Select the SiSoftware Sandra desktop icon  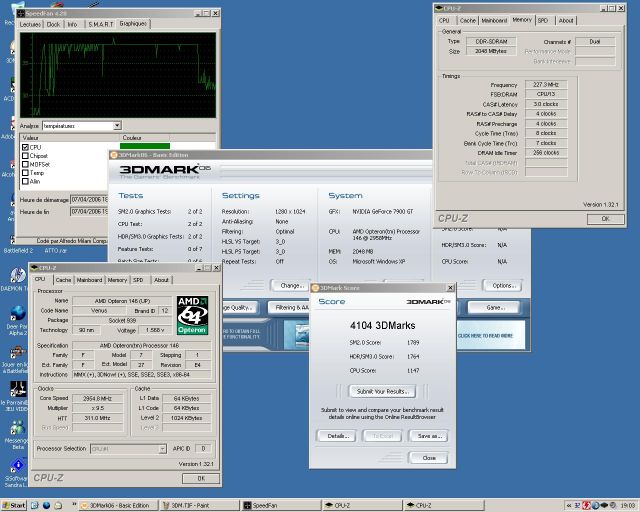(x=16, y=474)
